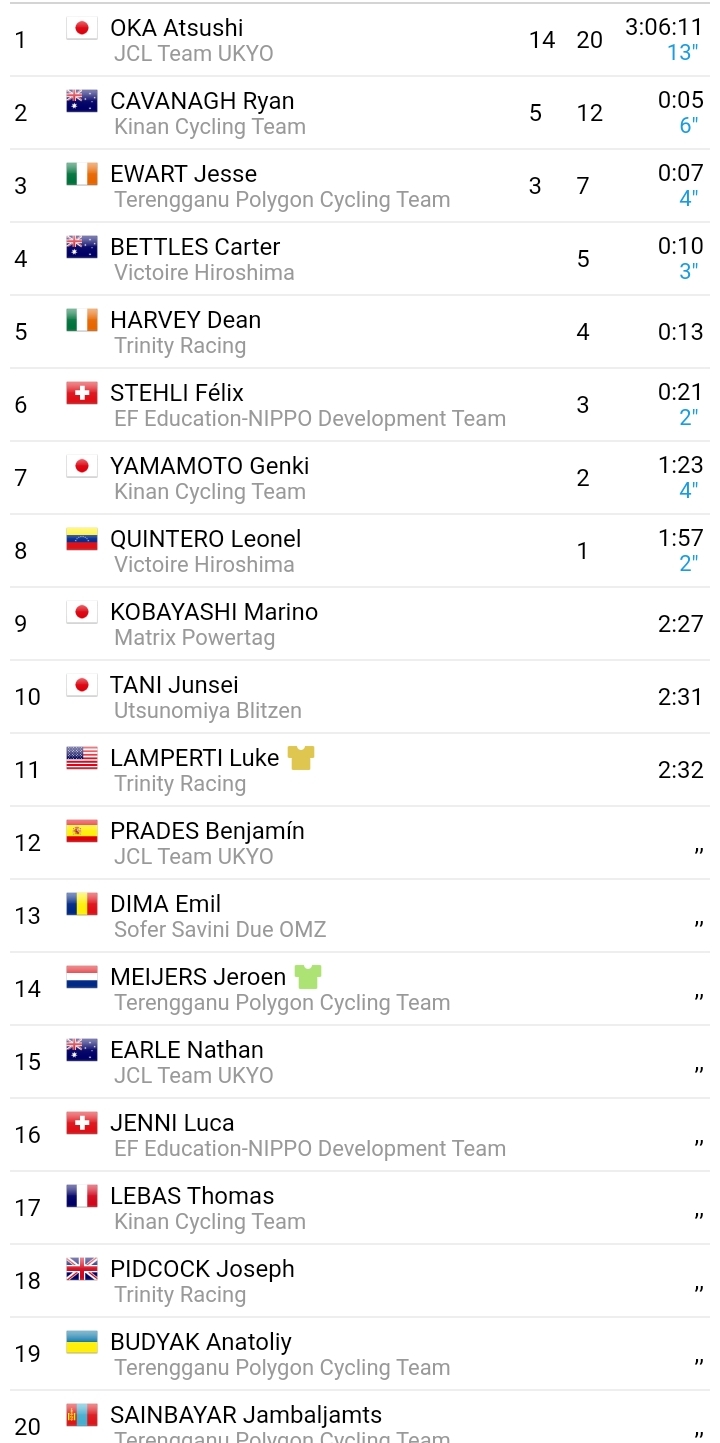Open the Utsunomiya Blitzen team link
This screenshot has width=720, height=1443.
[207, 711]
